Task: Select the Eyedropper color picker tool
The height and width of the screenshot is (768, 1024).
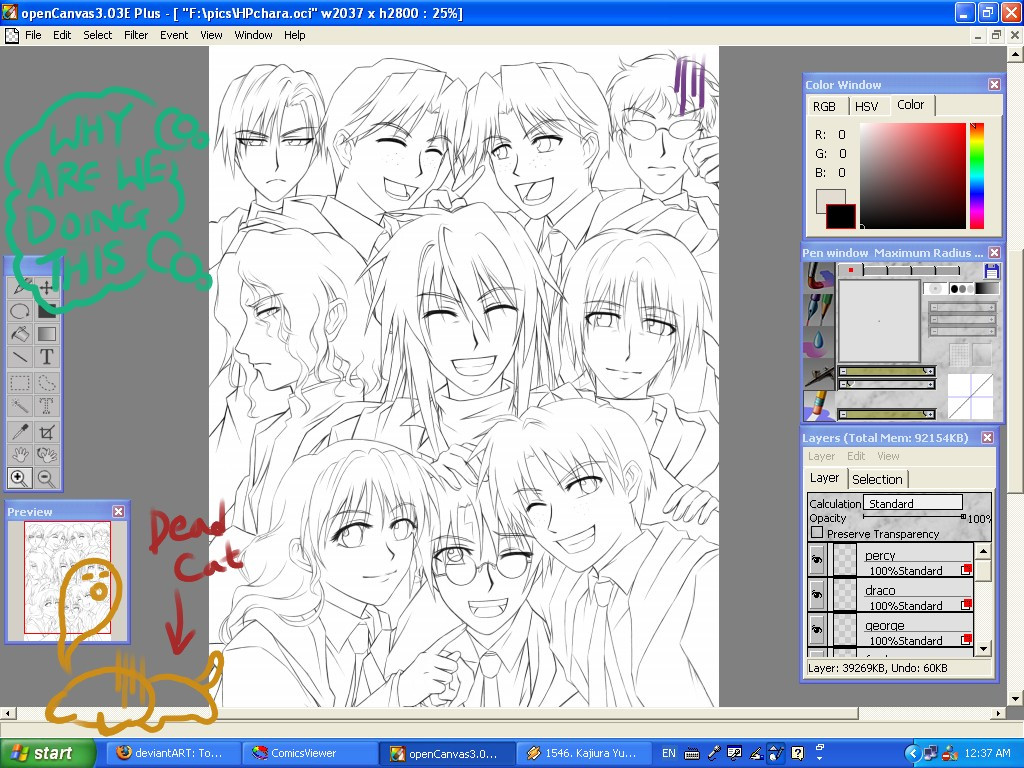Action: [x=20, y=432]
